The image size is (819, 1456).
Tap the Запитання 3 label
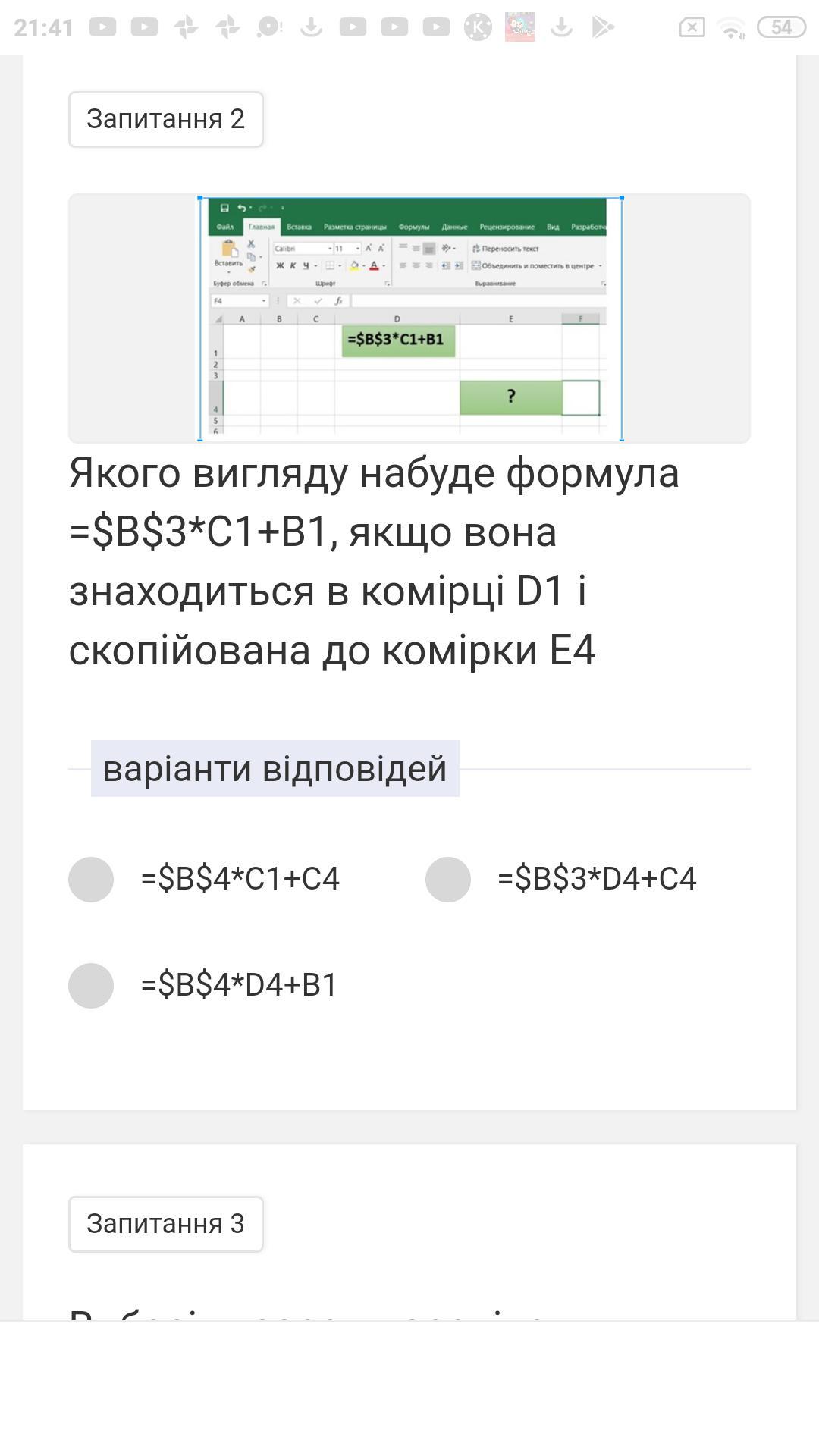[165, 1224]
